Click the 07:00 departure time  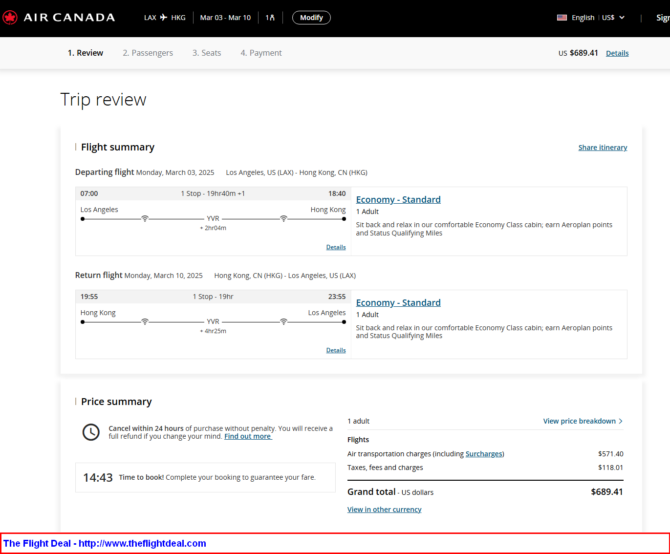pyautogui.click(x=89, y=193)
